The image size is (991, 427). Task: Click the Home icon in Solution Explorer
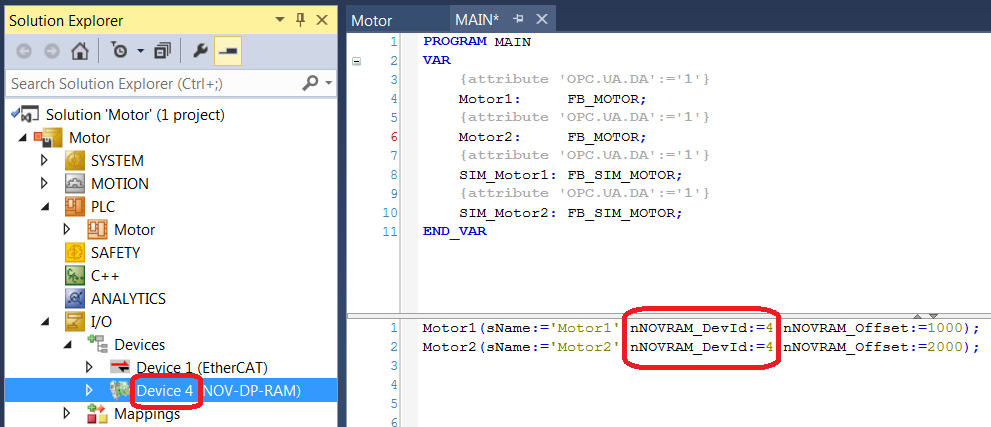click(x=80, y=51)
